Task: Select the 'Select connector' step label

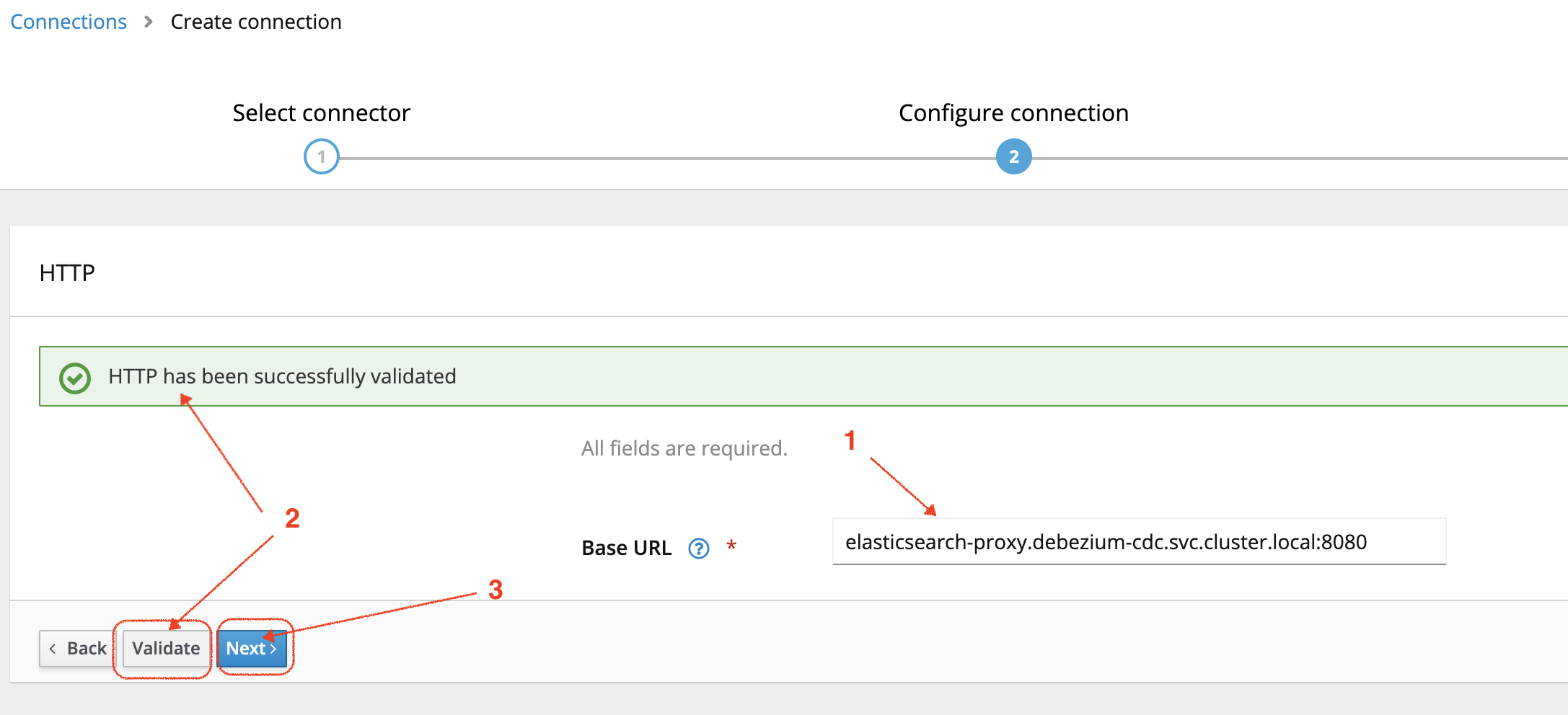Action: point(321,113)
